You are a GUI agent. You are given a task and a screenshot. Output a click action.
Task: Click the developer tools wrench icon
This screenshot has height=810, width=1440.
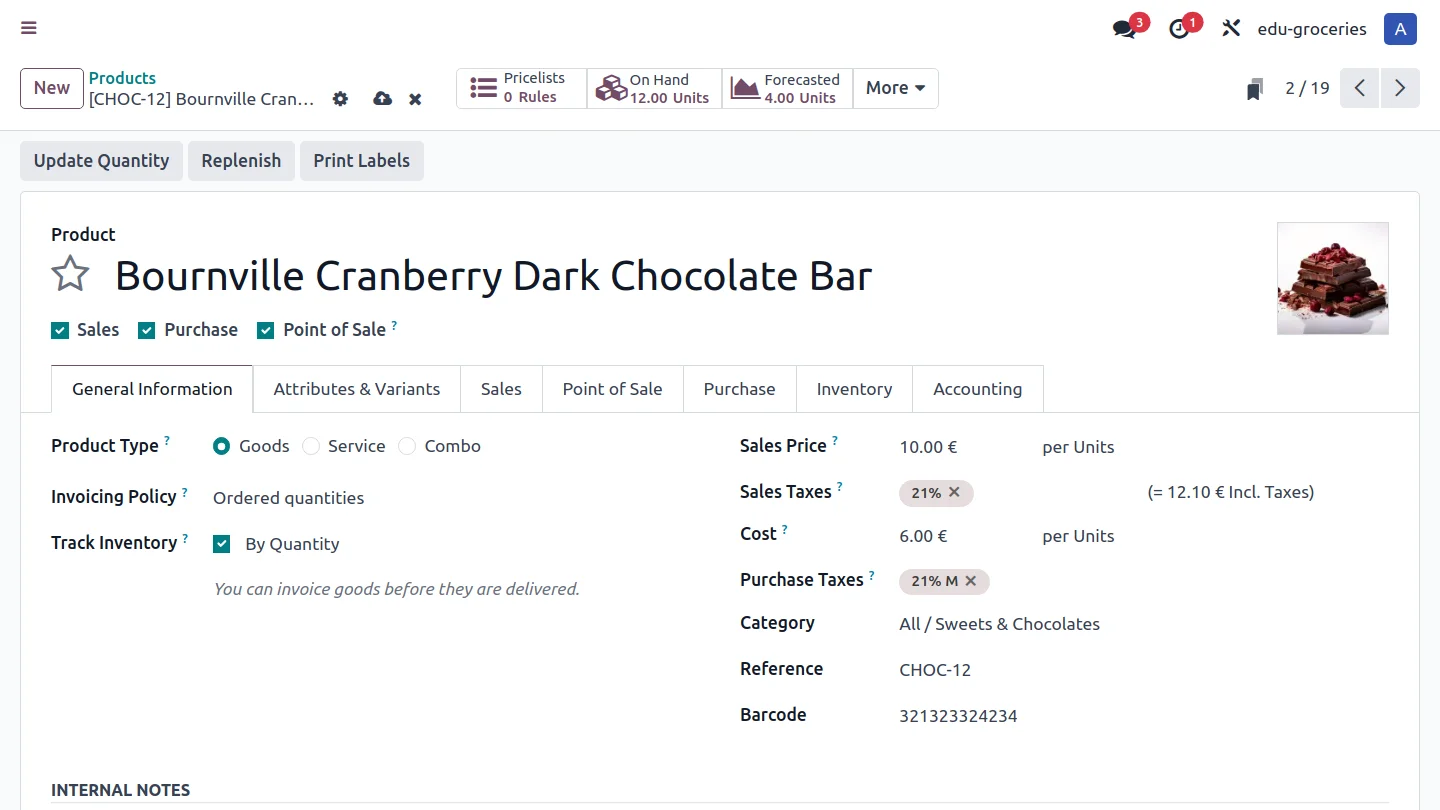coord(1231,29)
